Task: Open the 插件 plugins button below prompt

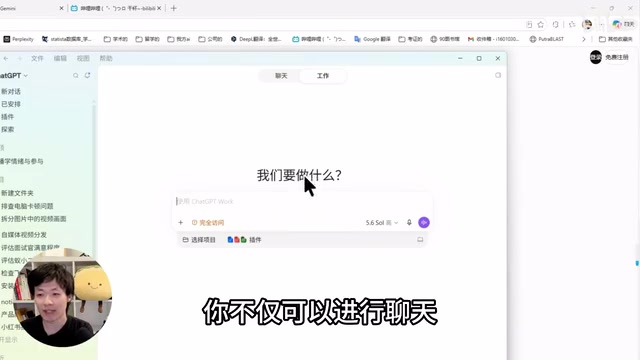Action: pos(244,240)
